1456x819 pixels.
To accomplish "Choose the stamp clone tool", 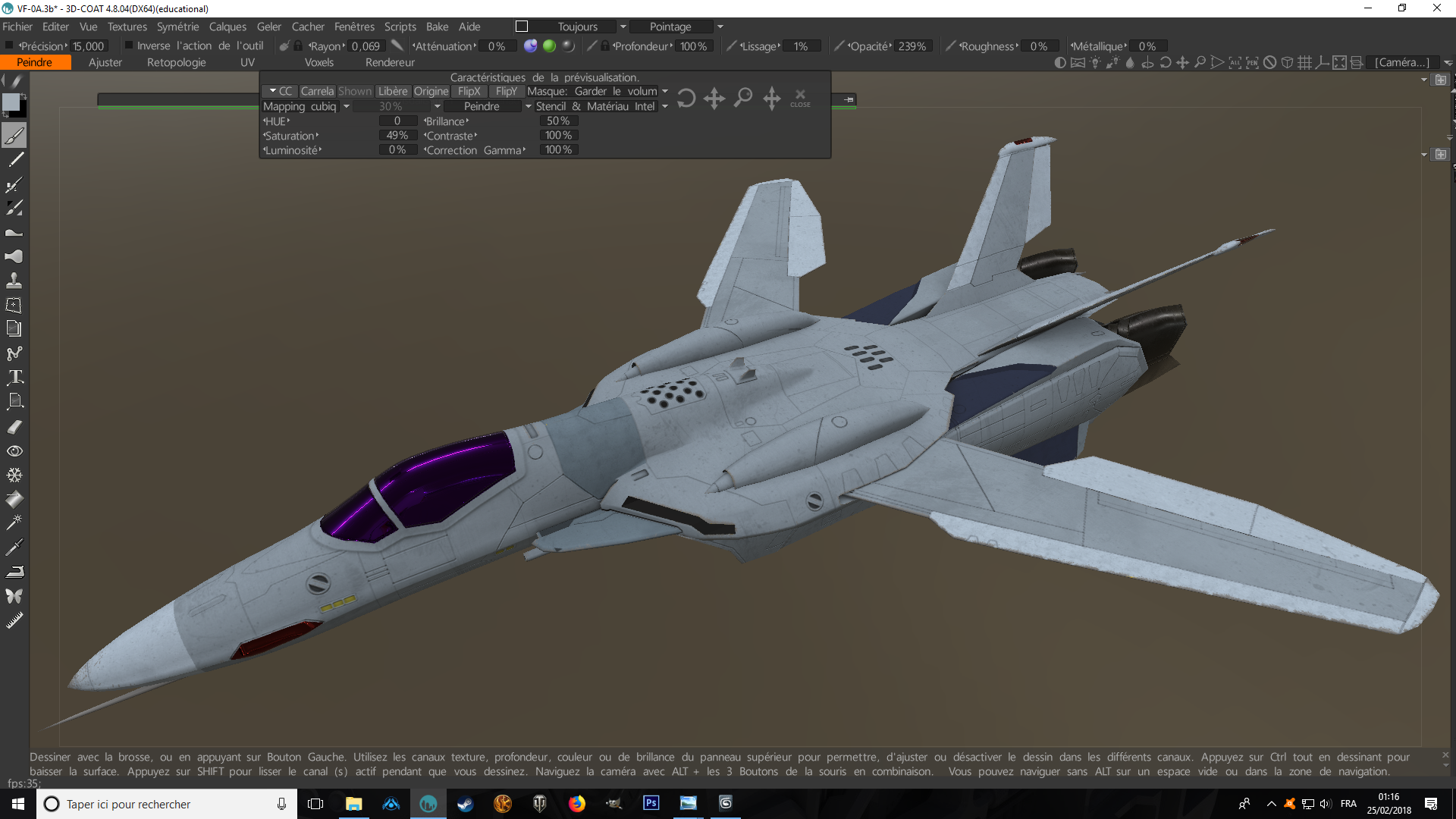I will point(14,281).
